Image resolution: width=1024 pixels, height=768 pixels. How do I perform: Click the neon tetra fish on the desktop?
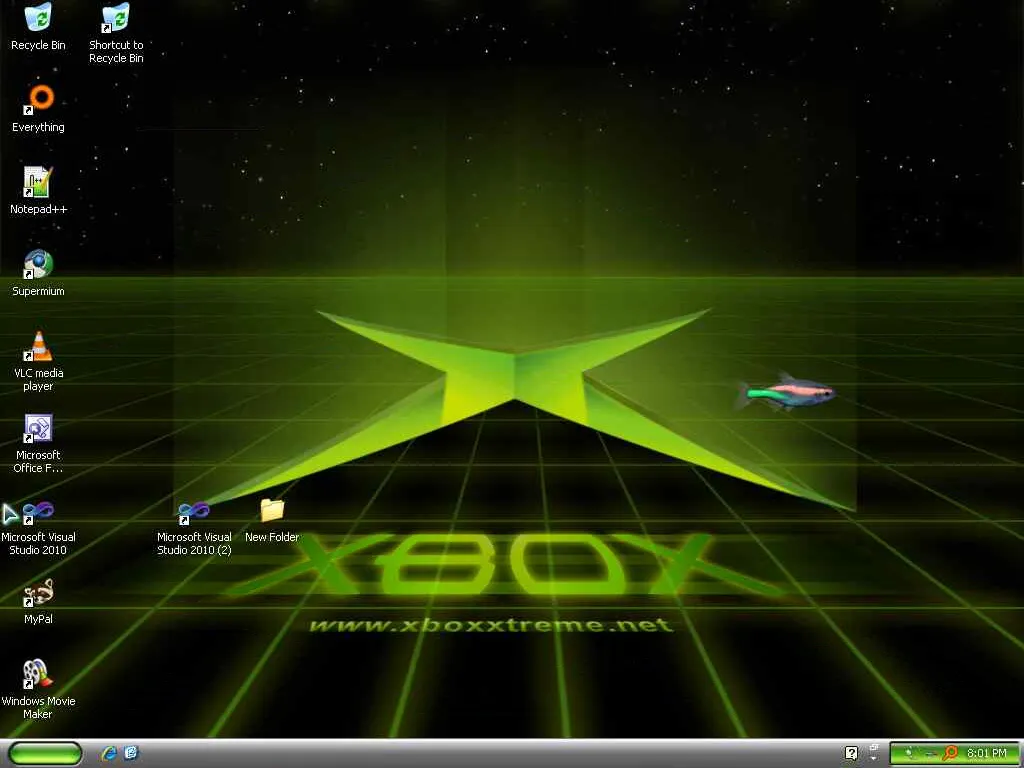pos(786,392)
